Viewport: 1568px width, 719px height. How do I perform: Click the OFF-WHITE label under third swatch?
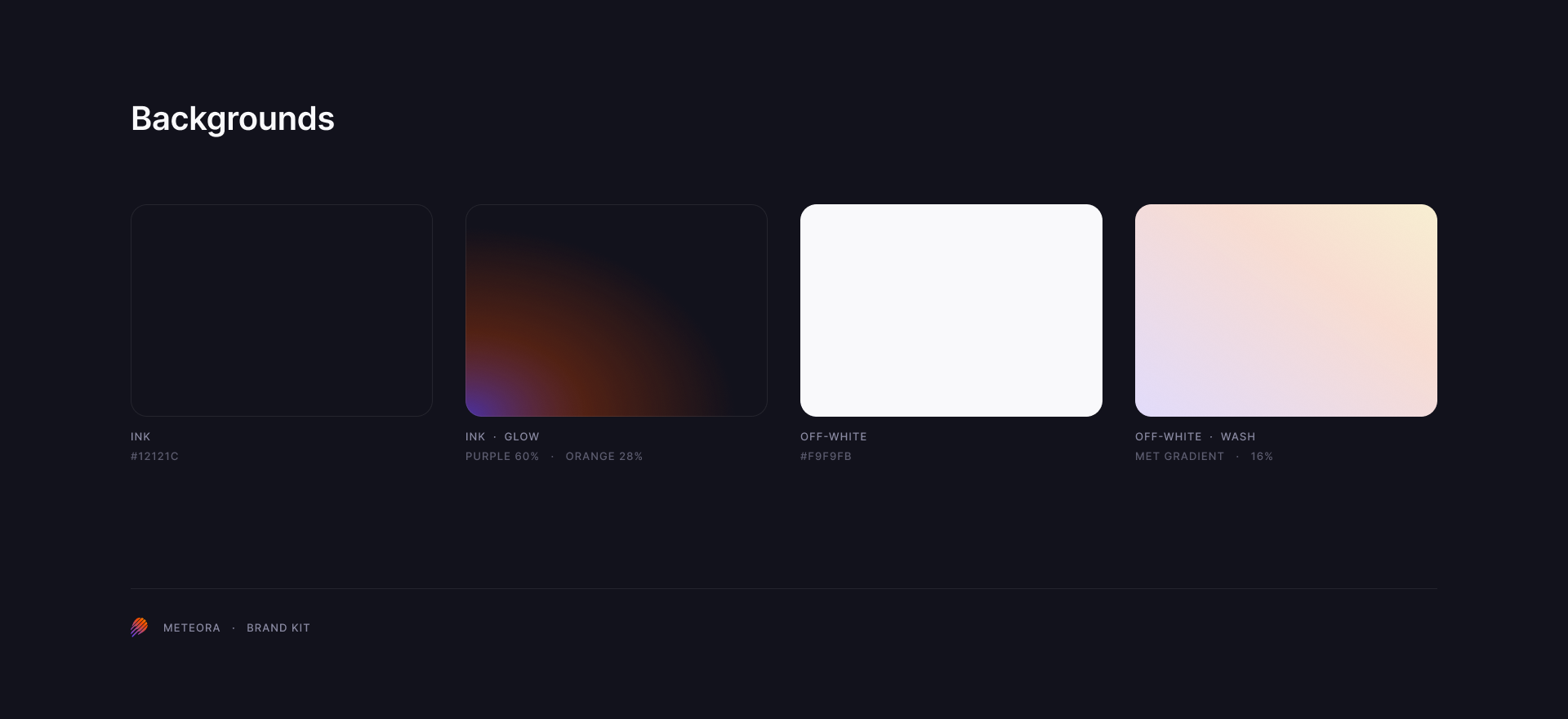tap(834, 437)
